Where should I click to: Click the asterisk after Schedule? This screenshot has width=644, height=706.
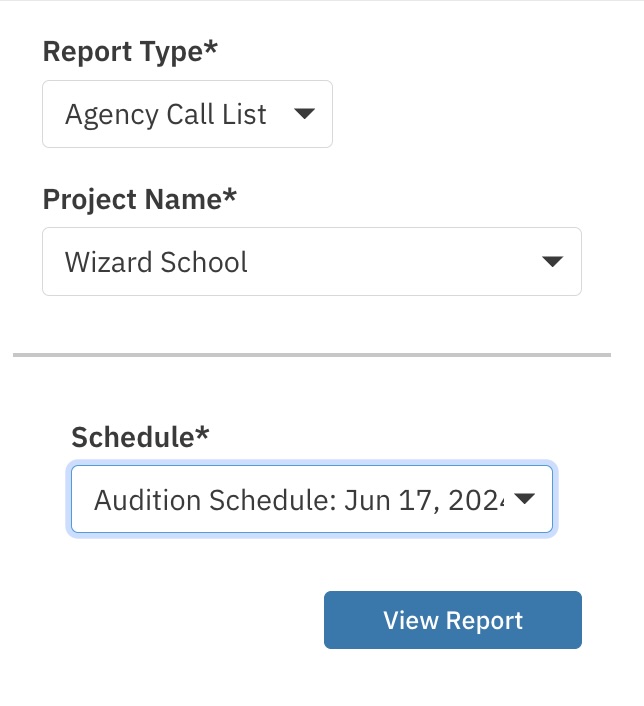[x=204, y=434]
